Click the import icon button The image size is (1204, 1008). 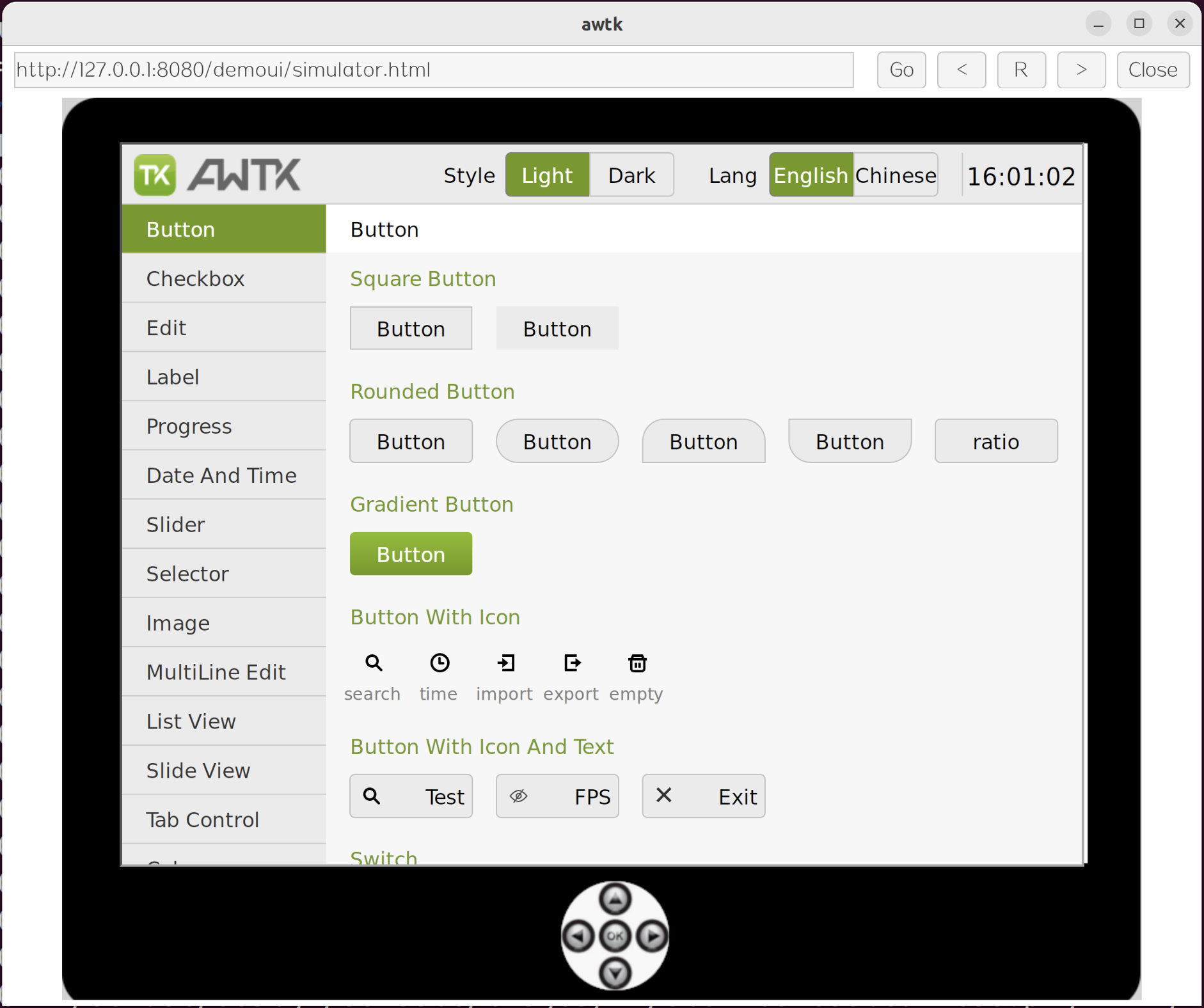coord(506,663)
